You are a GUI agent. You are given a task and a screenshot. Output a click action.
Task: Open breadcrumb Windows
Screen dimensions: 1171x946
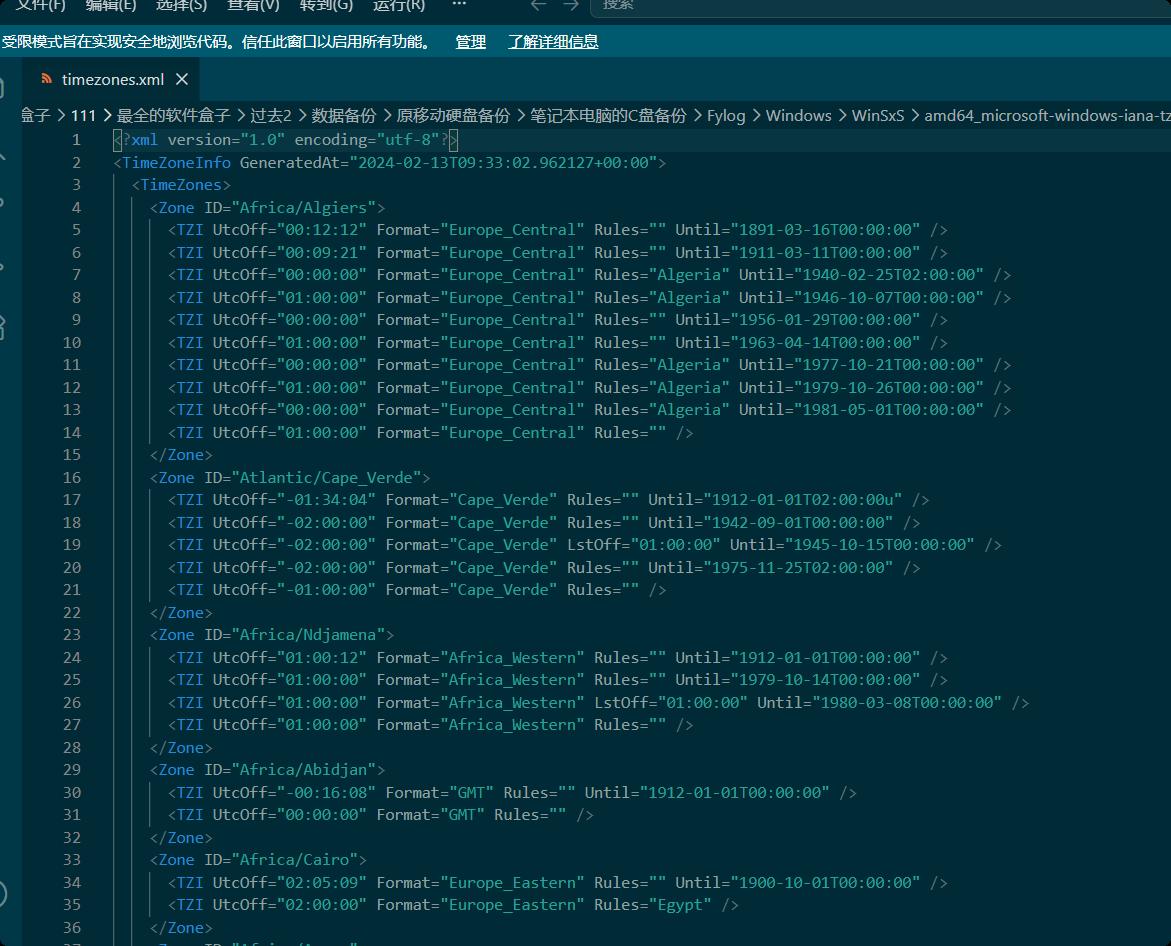(x=798, y=116)
